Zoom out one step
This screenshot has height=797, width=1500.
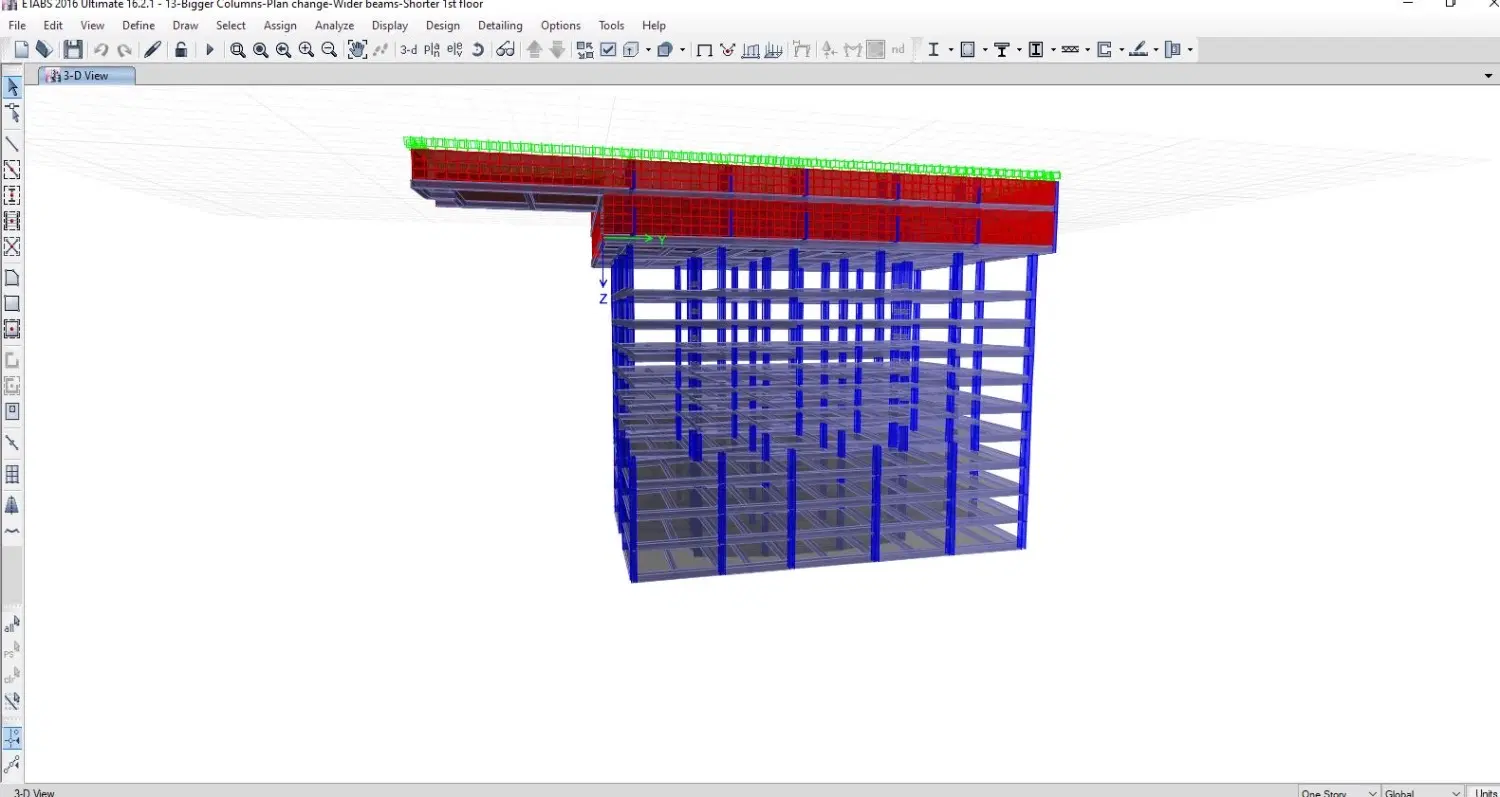coord(329,50)
